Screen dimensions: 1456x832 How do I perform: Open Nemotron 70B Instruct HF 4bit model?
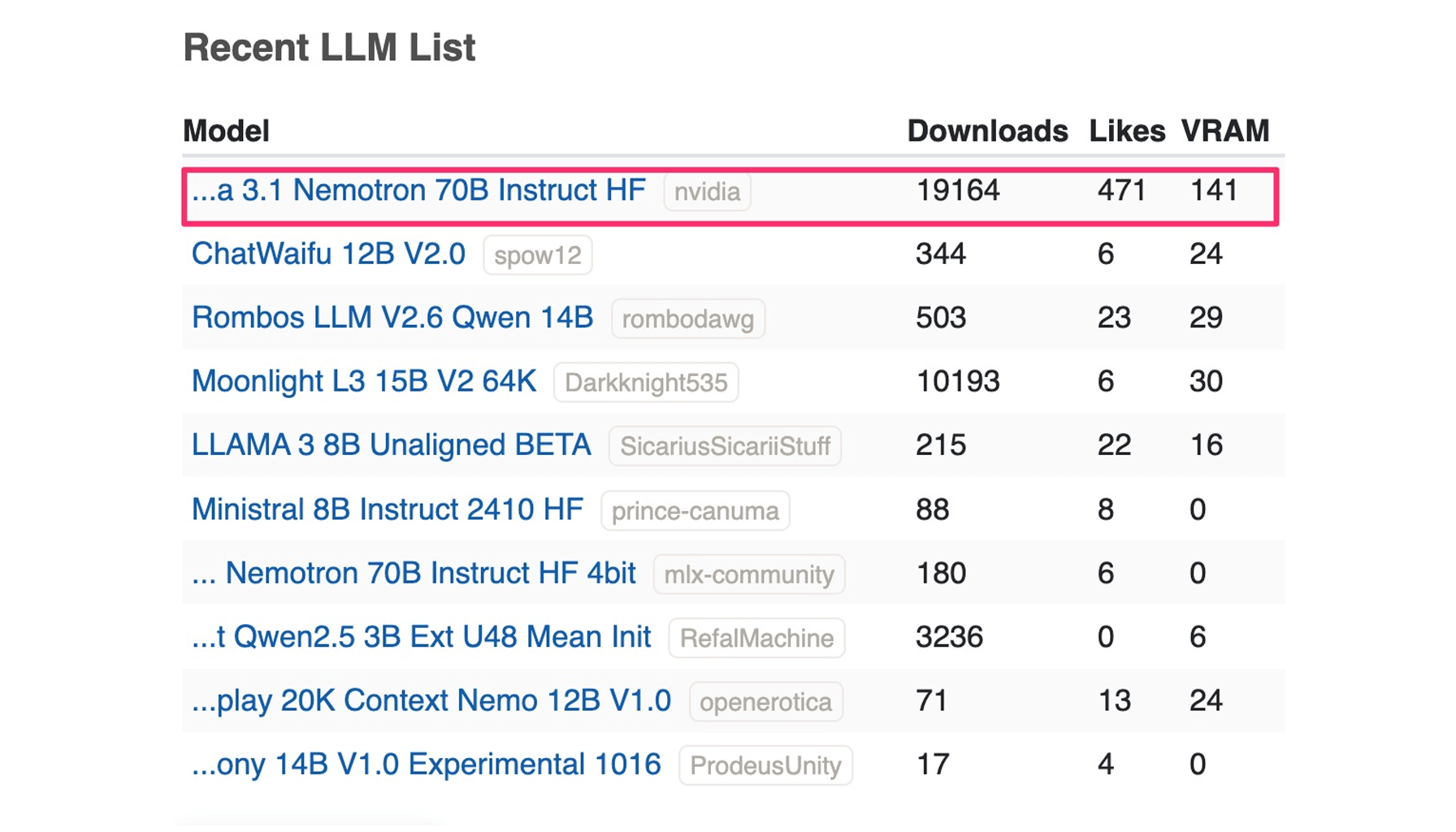tap(414, 573)
